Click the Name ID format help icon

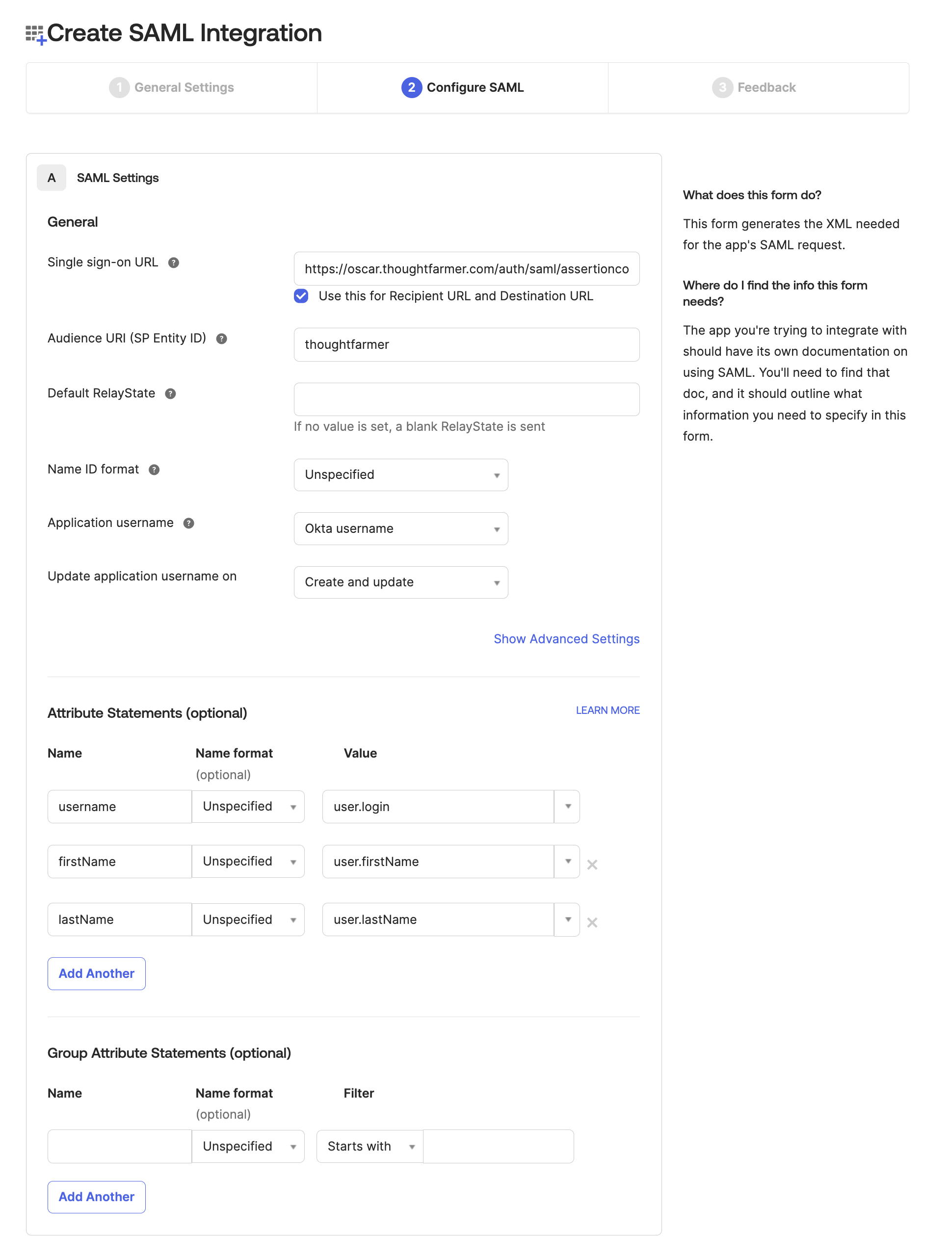coord(154,470)
